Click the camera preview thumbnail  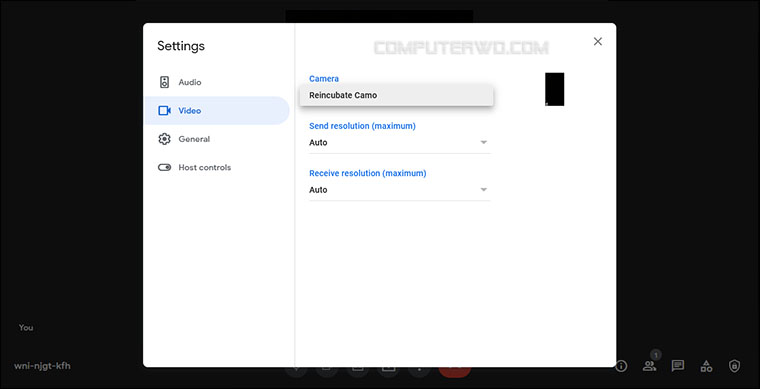(554, 89)
